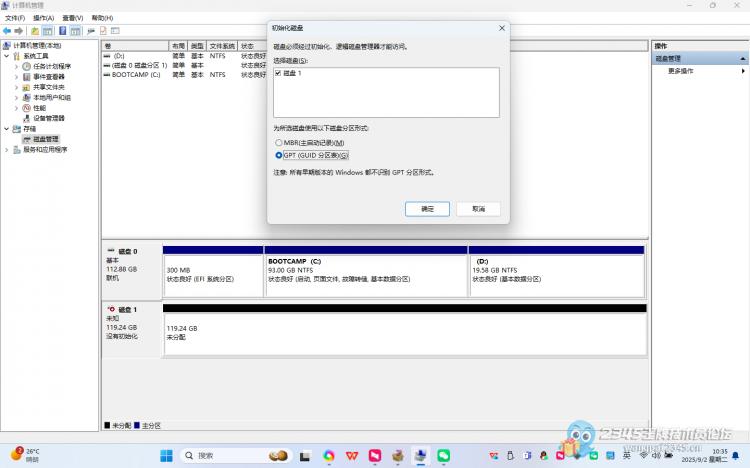Expand the 更多操作 arrow in actions pane
750x468 pixels.
pyautogui.click(x=743, y=71)
